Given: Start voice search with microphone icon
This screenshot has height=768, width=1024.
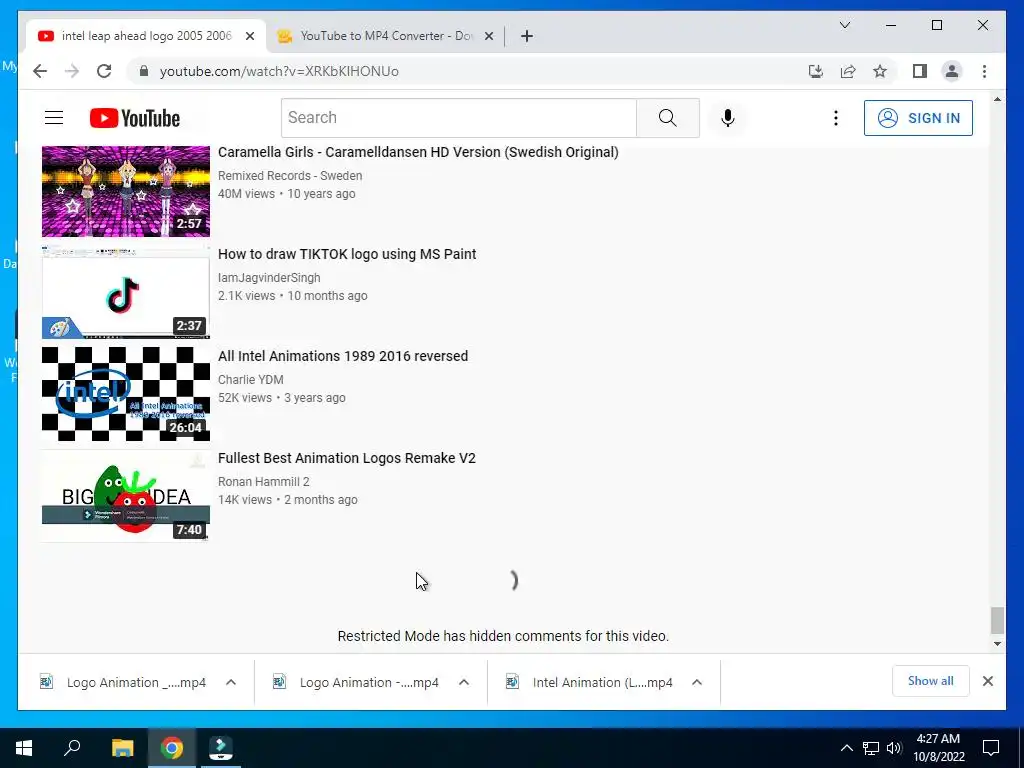Looking at the screenshot, I should [x=728, y=118].
